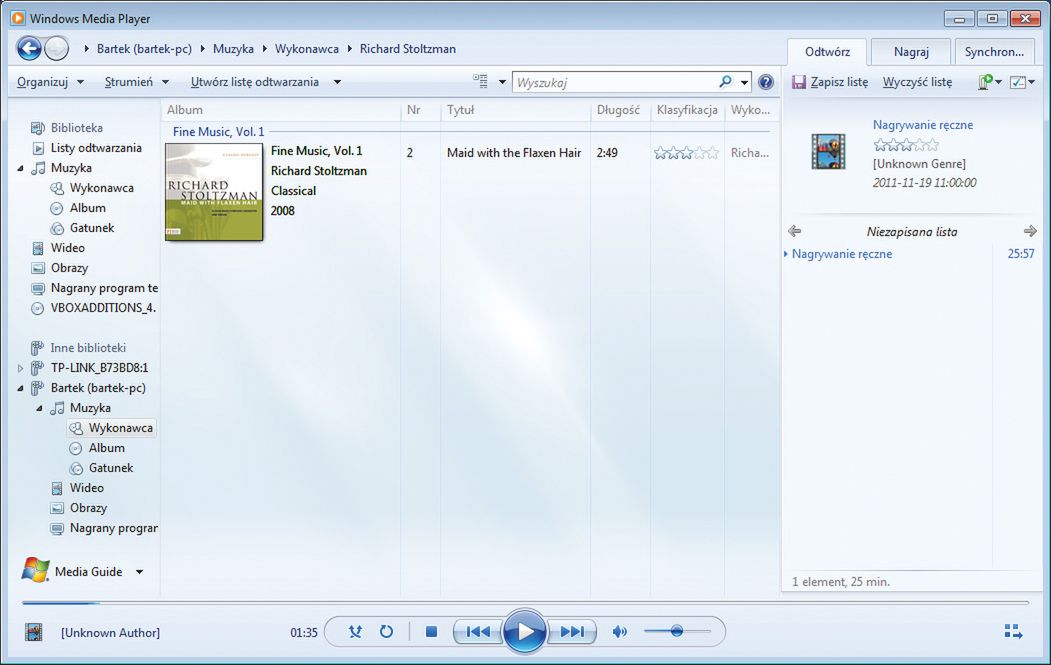Open arrow beside Utwórz listę odtwarzania

(337, 82)
